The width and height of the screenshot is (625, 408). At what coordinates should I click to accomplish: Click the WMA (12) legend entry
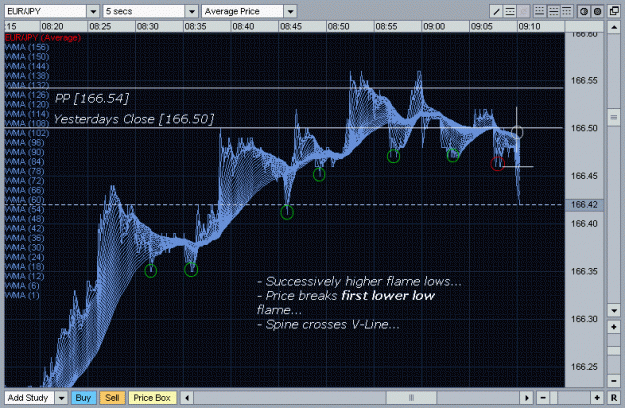(x=25, y=277)
